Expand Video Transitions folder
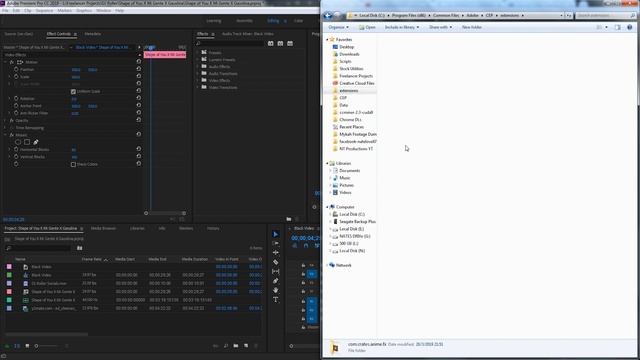This screenshot has height=360, width=640. point(198,87)
